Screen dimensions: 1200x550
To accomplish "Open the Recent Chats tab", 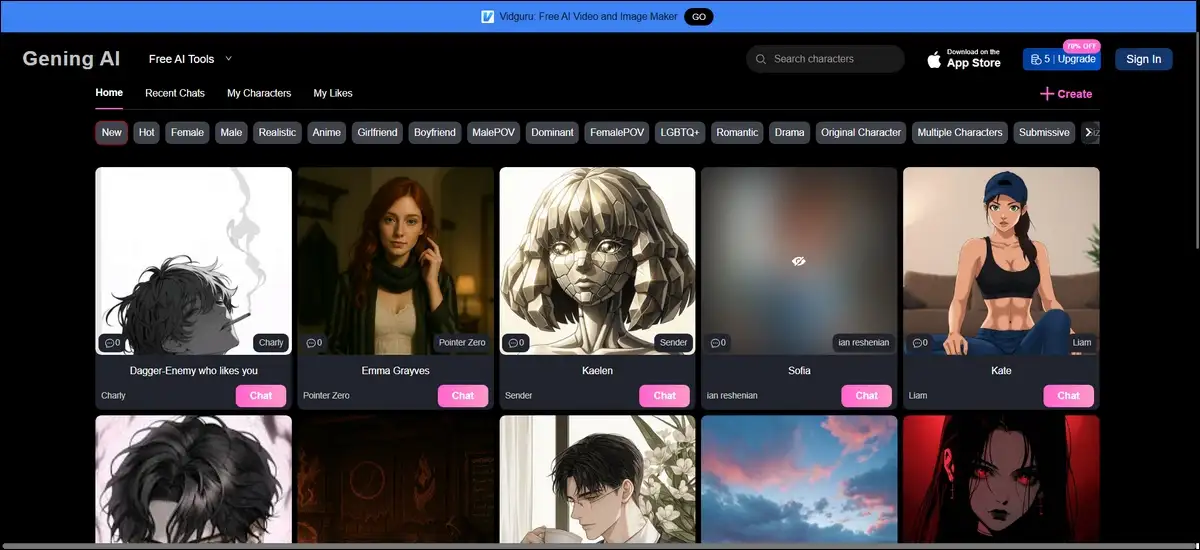I will click(175, 93).
